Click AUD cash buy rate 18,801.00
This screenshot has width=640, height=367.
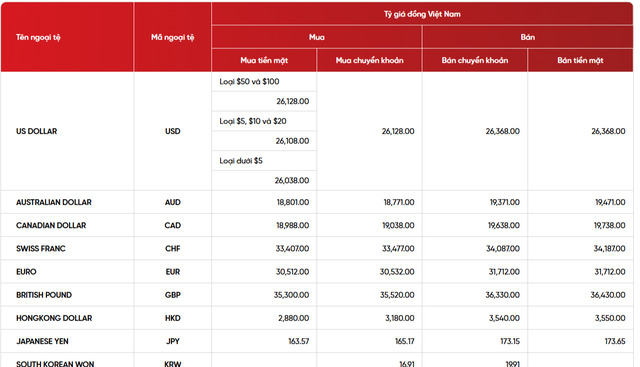[293, 202]
